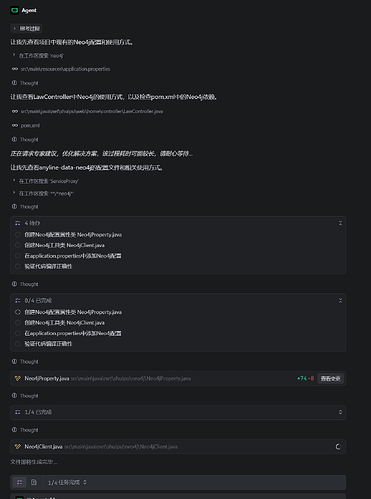Image resolution: width=371 pixels, height=499 pixels.
Task: Expand the 1/4 任务完成 status dropdown
Action: 67,482
